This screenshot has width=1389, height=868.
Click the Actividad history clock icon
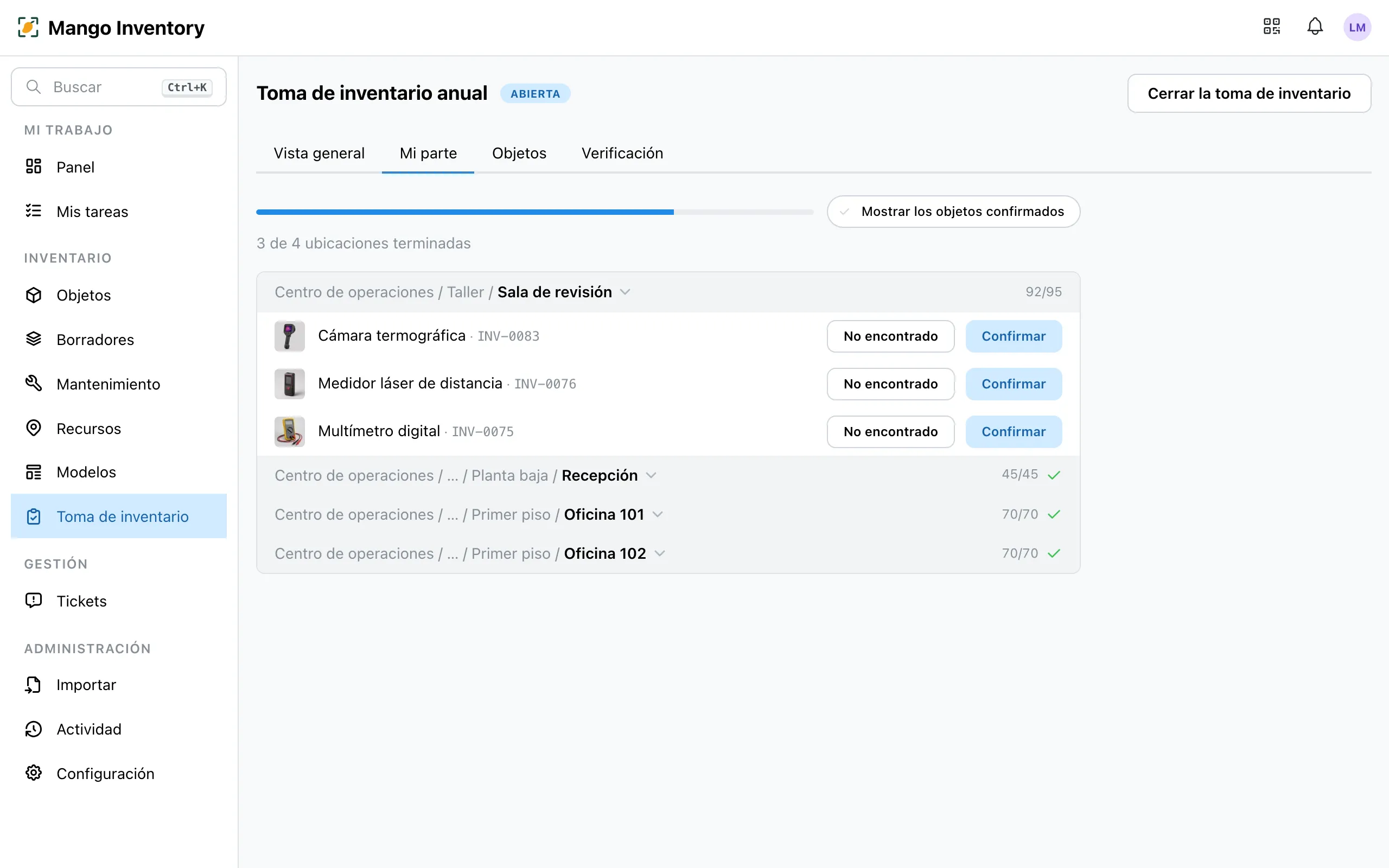coord(34,729)
